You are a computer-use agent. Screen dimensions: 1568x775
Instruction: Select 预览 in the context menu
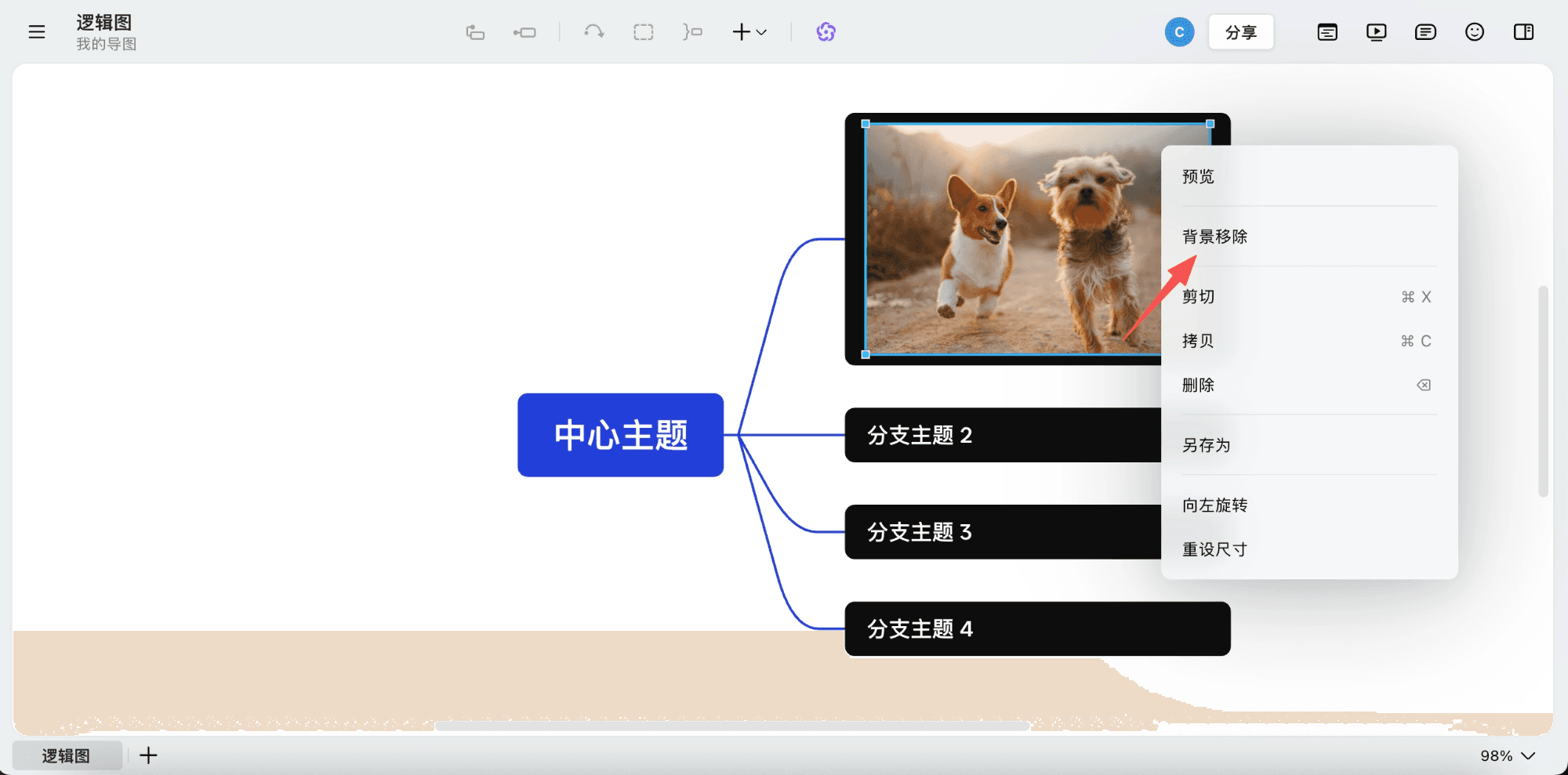point(1196,176)
